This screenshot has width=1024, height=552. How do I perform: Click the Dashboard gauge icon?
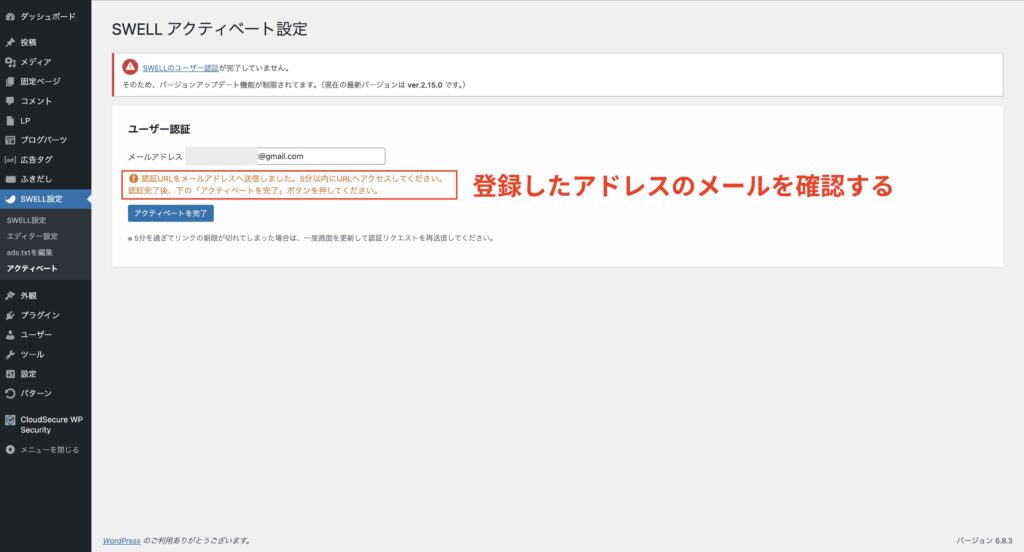(10, 17)
